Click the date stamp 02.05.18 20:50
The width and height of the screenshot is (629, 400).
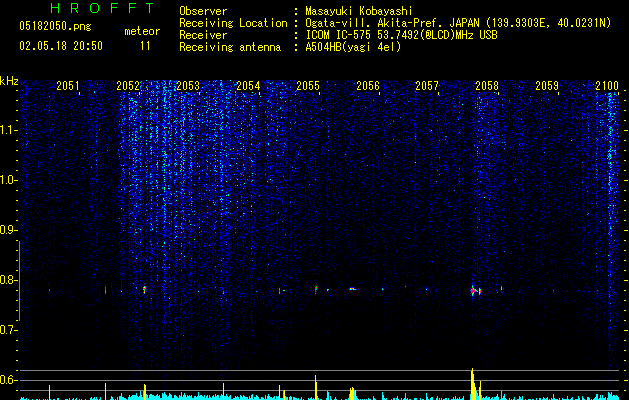tap(61, 46)
